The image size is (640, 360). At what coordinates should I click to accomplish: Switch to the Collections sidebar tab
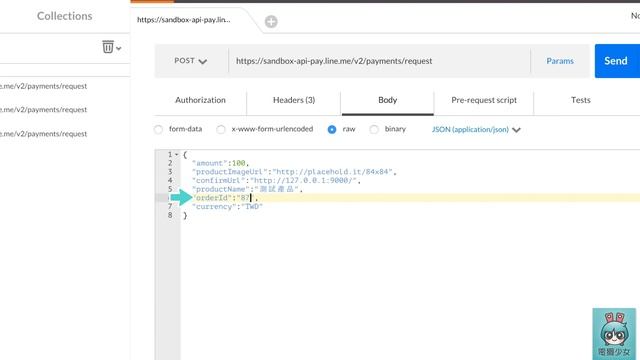point(64,16)
